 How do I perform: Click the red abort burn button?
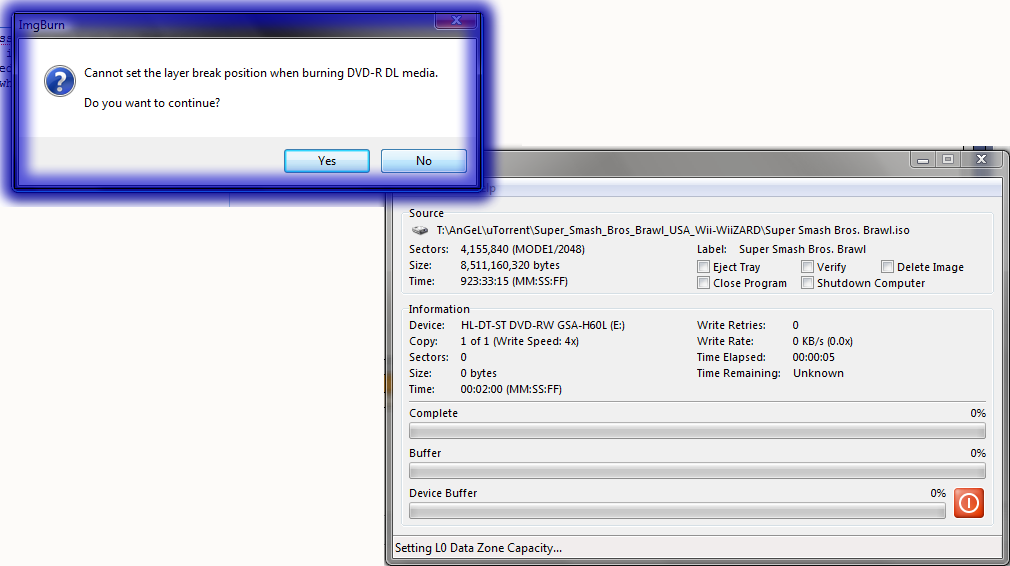[x=968, y=502]
